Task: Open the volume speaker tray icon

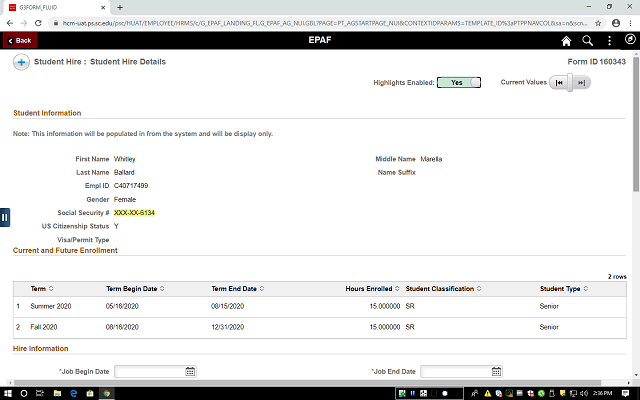Action: pyautogui.click(x=584, y=393)
